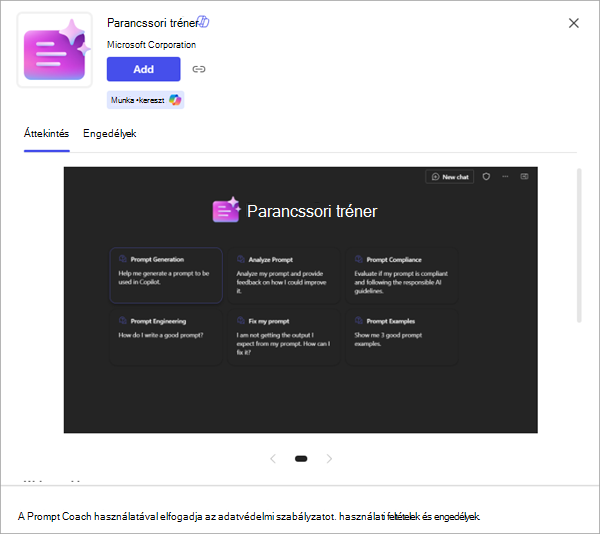Click the vertical scrollbar of the dialog
Image resolution: width=600 pixels, height=534 pixels.
click(579, 245)
